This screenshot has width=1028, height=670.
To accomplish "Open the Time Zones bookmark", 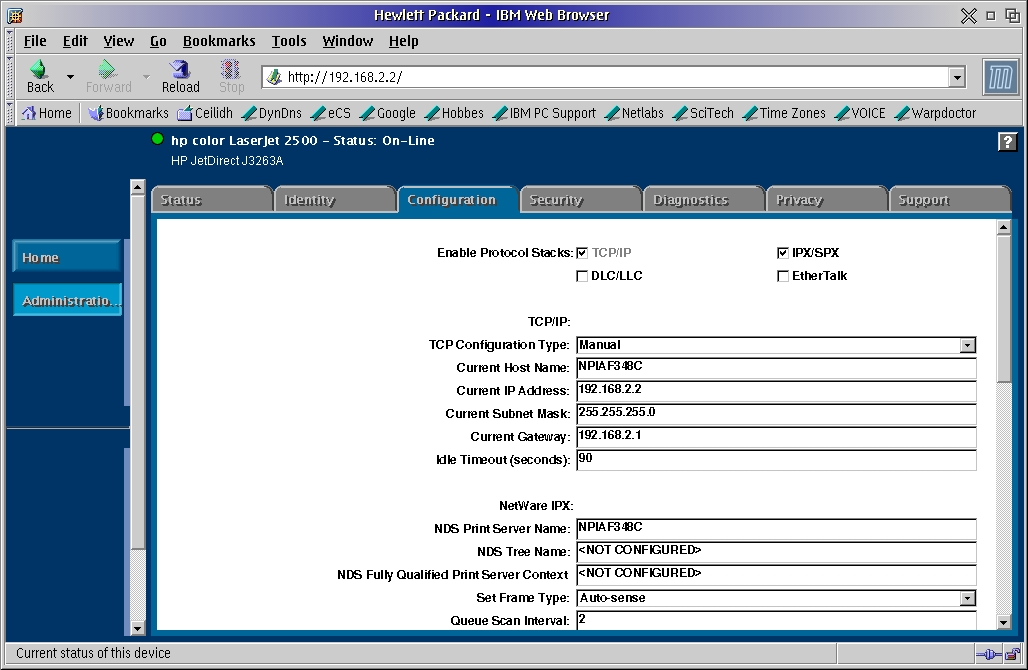I will point(784,113).
